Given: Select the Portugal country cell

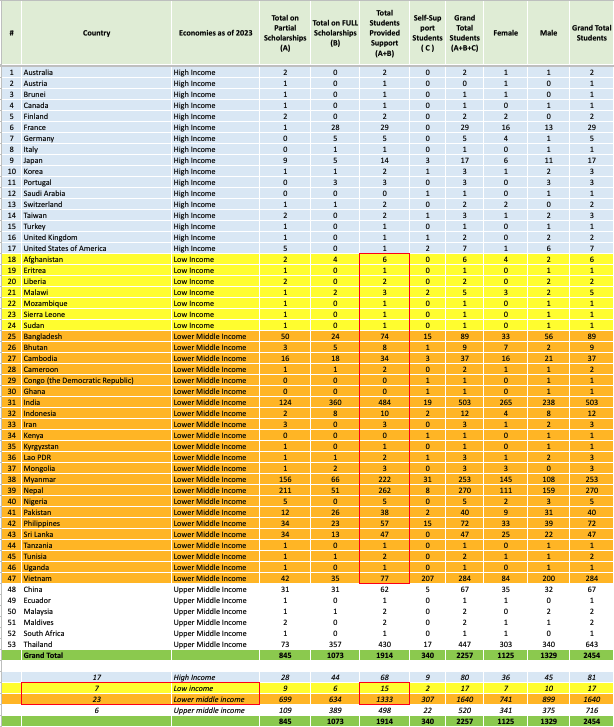Looking at the screenshot, I should (x=96, y=182).
